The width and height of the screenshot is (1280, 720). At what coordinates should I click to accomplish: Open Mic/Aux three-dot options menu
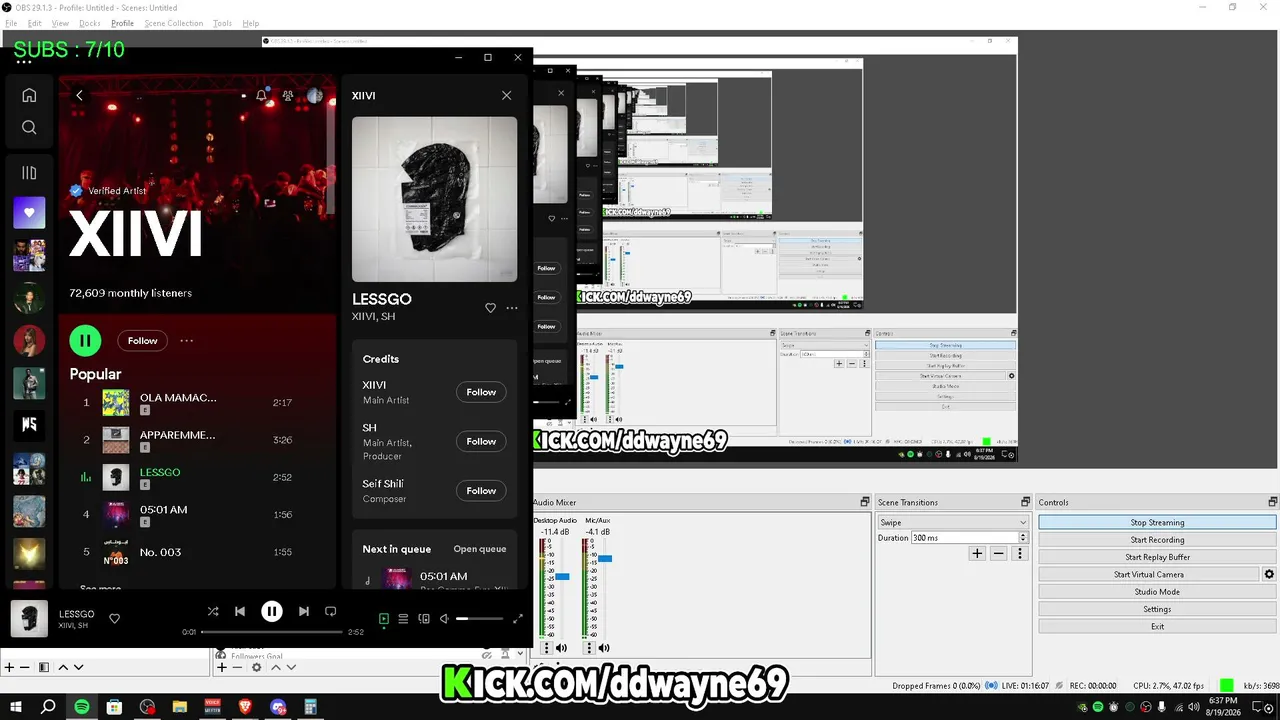point(590,648)
